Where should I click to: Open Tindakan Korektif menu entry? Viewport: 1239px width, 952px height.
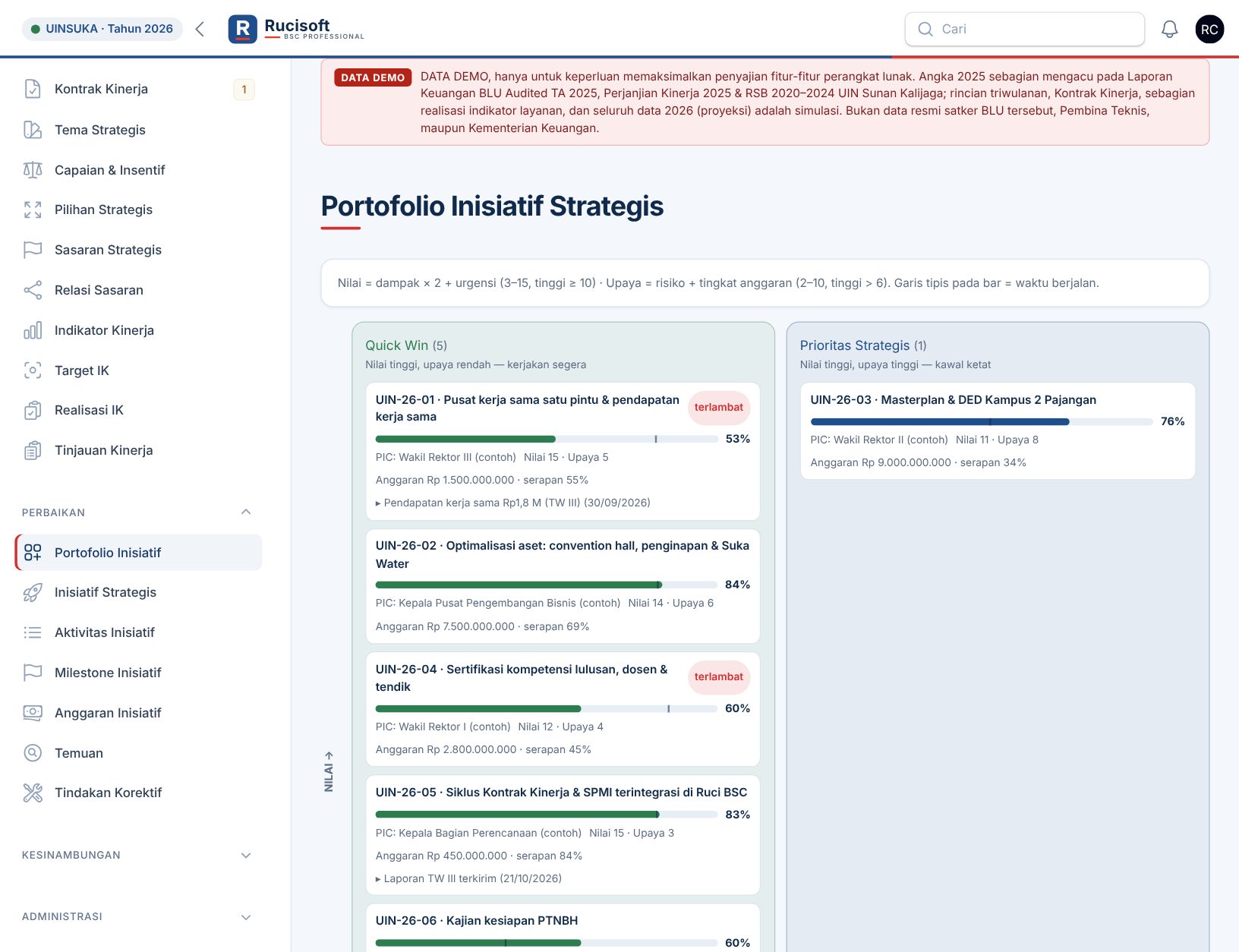coord(139,793)
